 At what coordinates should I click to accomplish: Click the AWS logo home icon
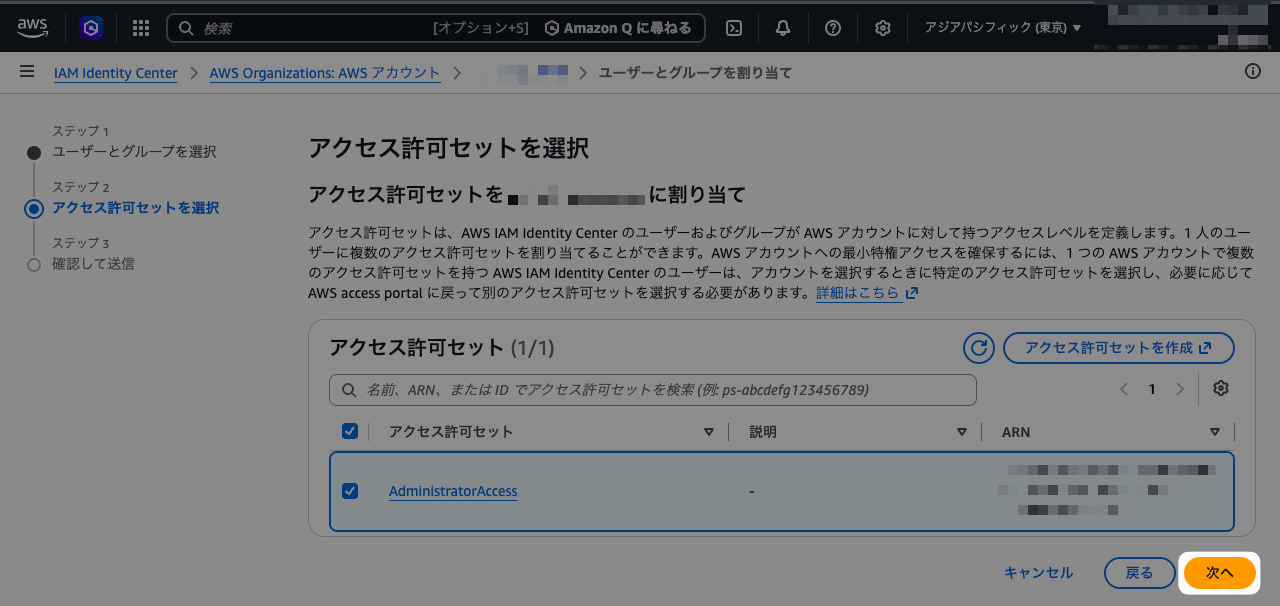click(32, 28)
